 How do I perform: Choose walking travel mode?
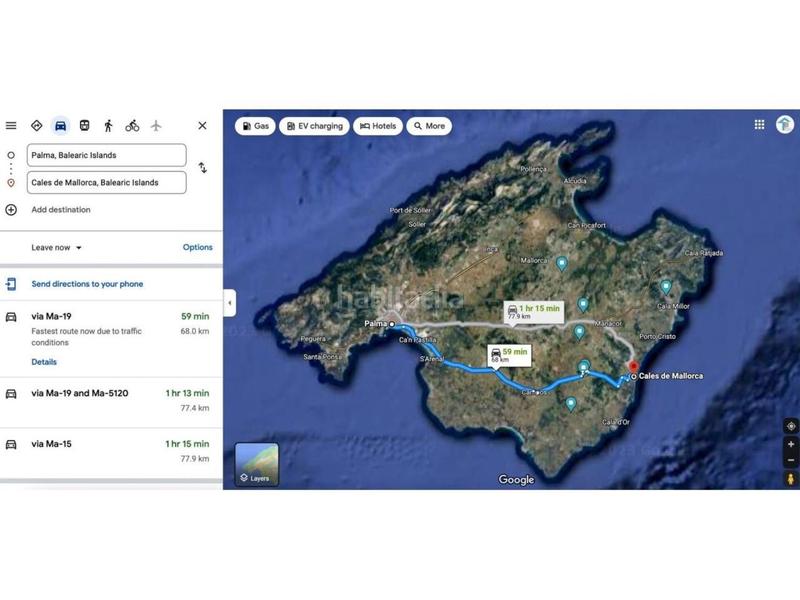point(108,126)
